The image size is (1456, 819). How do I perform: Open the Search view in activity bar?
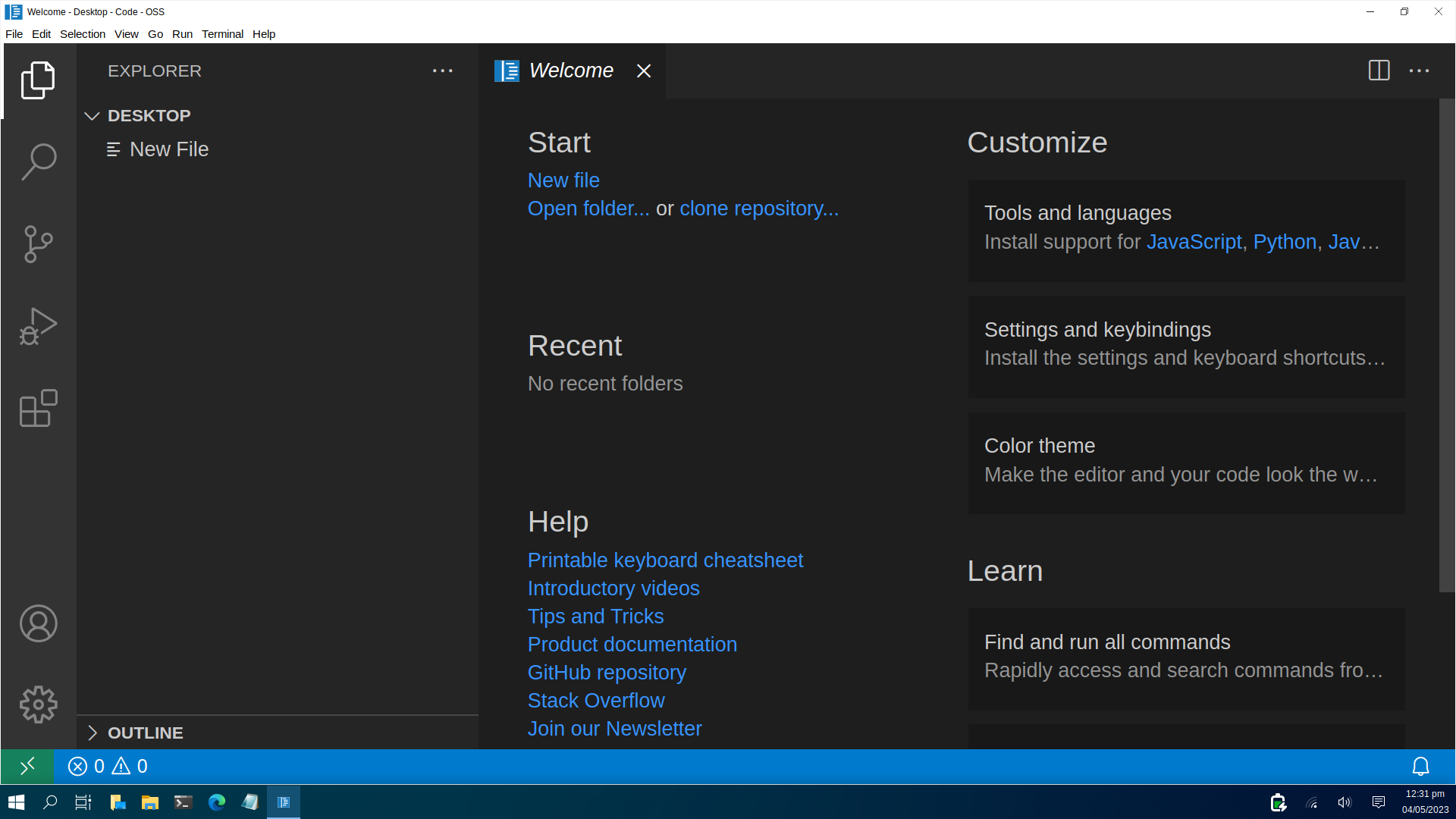(39, 162)
